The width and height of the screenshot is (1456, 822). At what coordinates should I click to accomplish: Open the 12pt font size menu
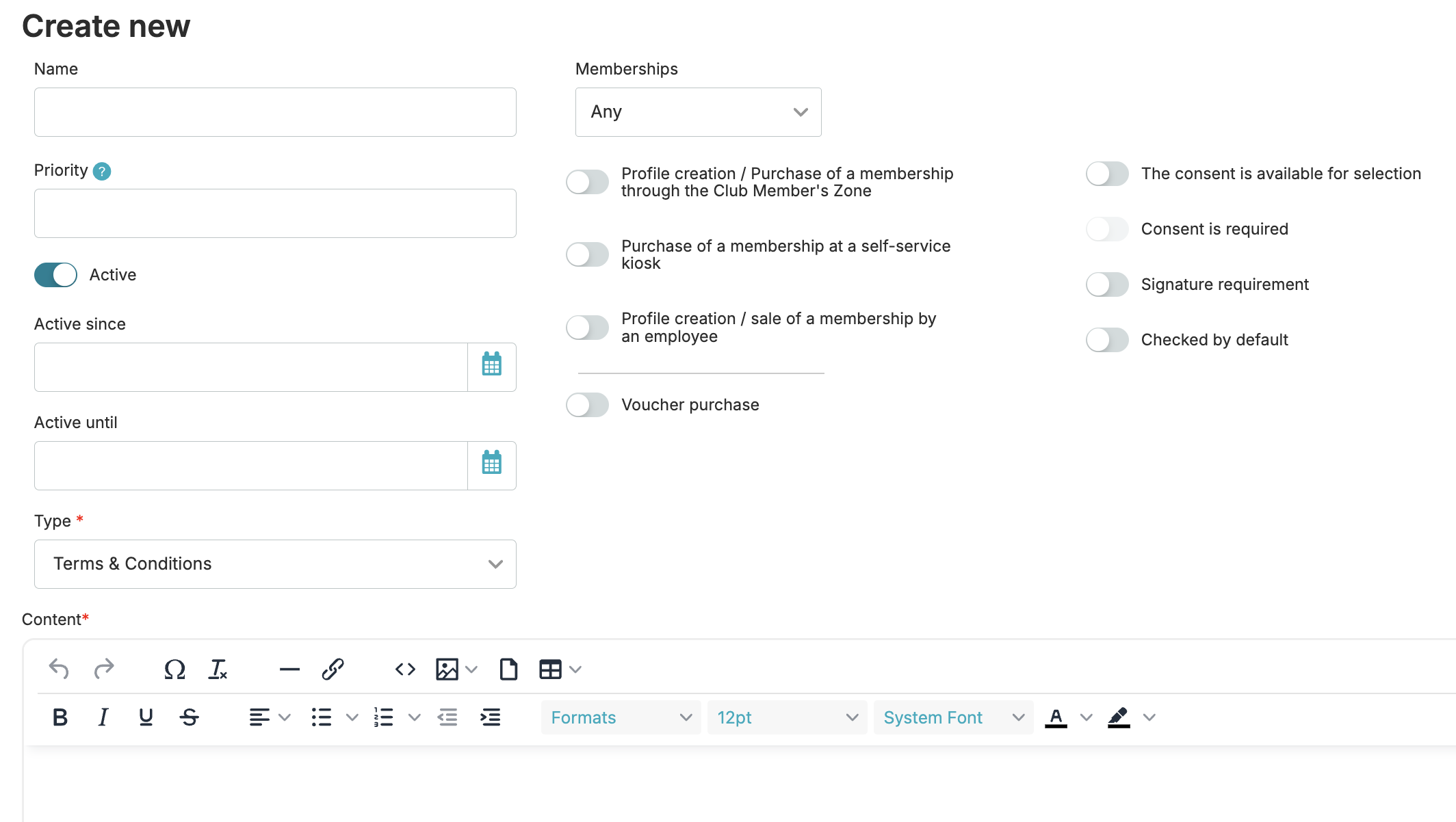coord(787,717)
